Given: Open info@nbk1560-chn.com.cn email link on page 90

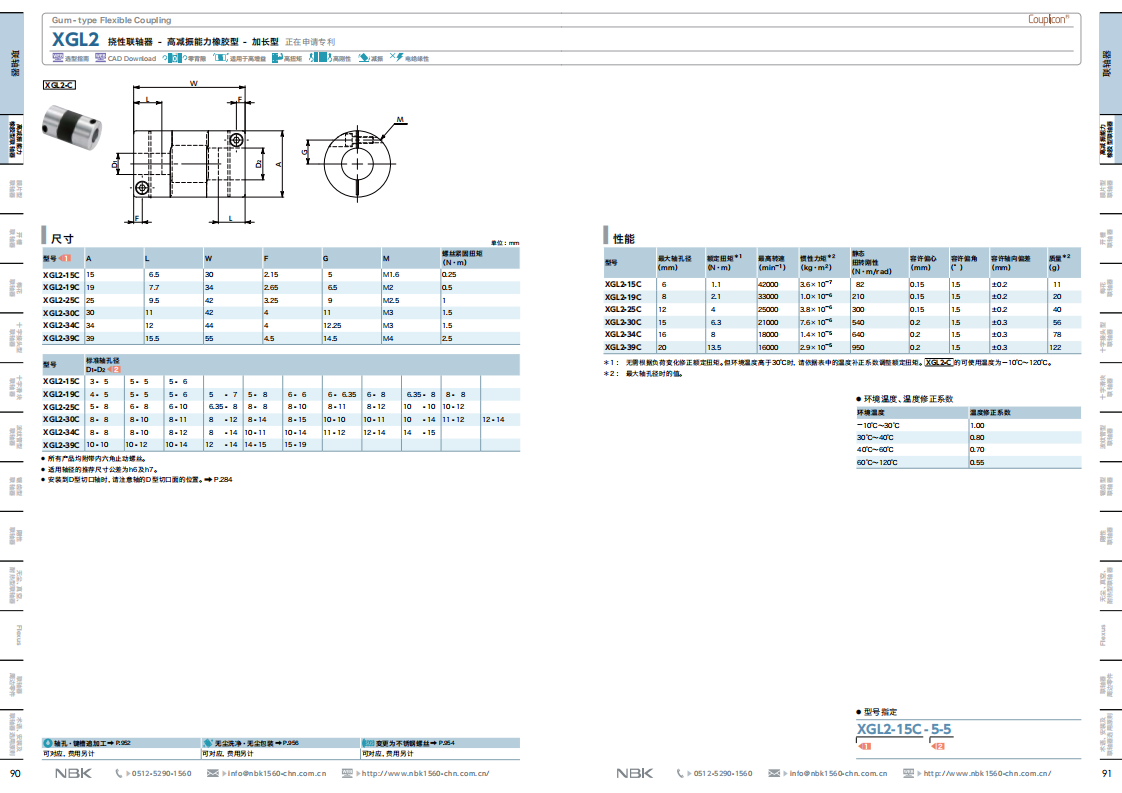Looking at the screenshot, I should pyautogui.click(x=277, y=774).
